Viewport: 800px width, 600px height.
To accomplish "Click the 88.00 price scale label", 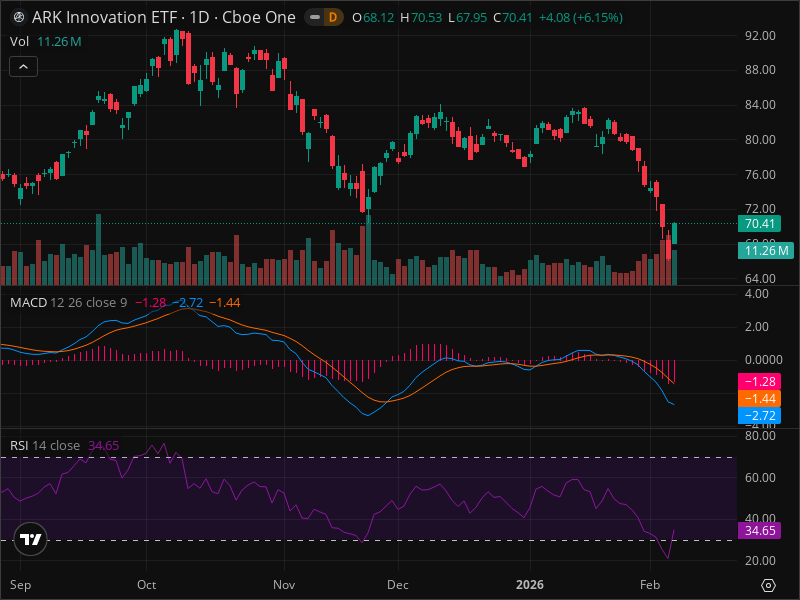I will pyautogui.click(x=760, y=69).
